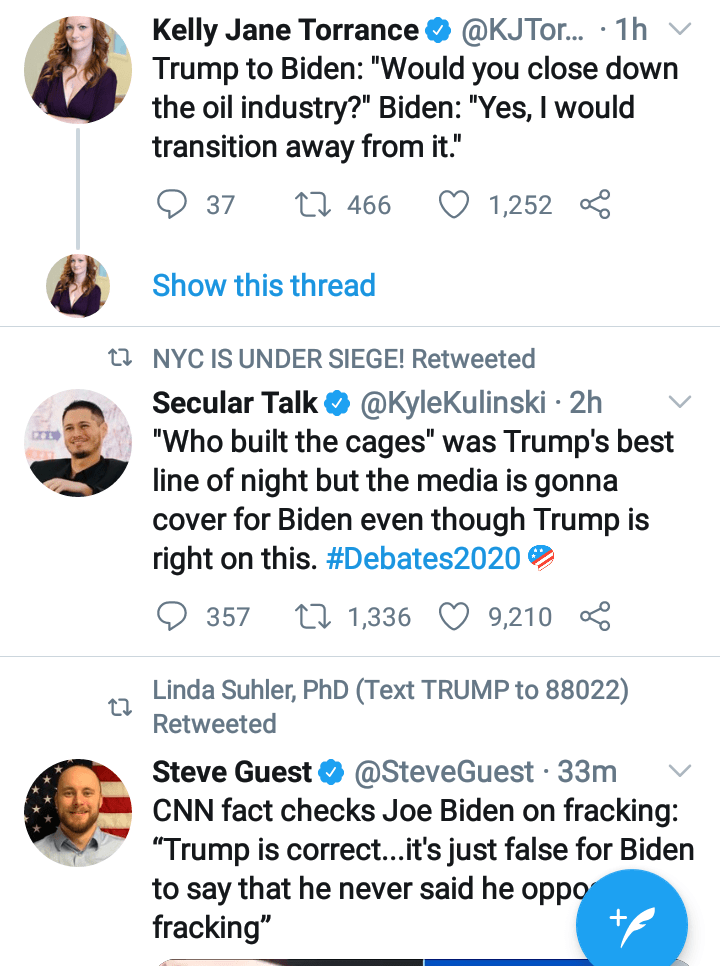Open the NYC IS UNDER SIEGE! Retweeted label
This screenshot has width=720, height=966.
coord(343,359)
